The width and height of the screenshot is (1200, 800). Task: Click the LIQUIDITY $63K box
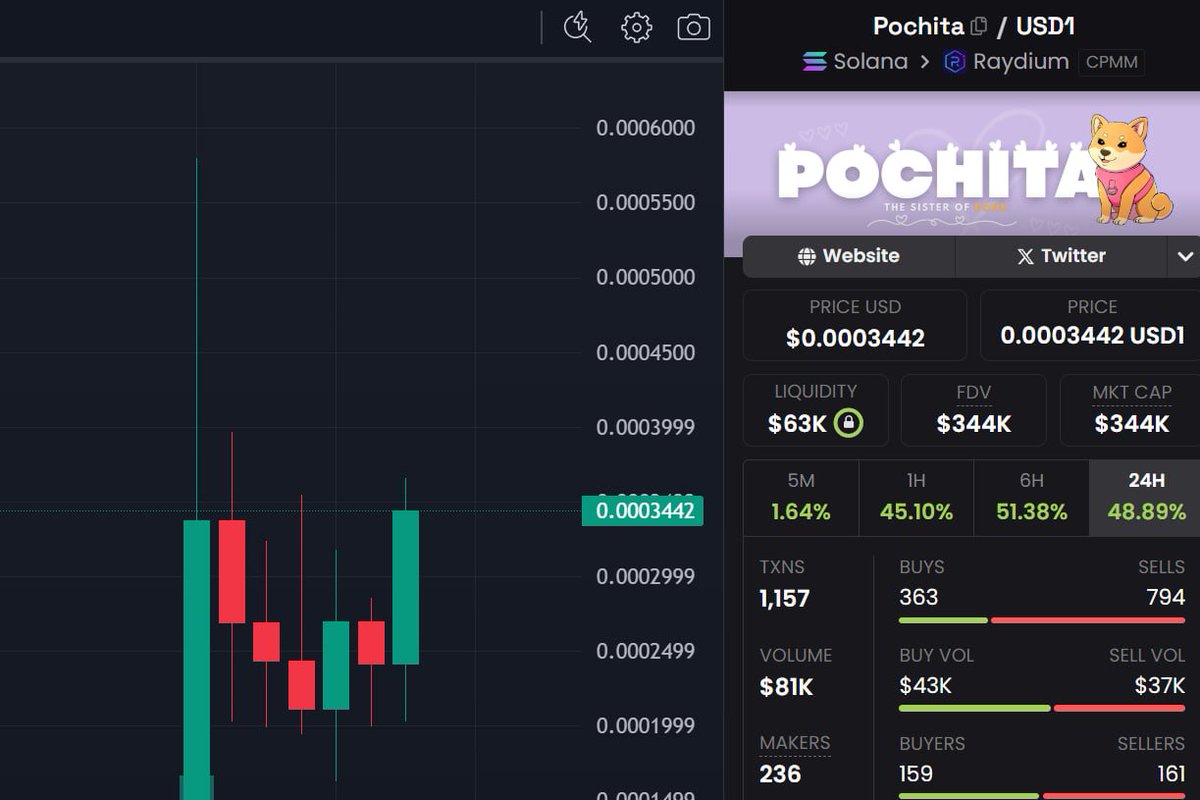pyautogui.click(x=815, y=410)
